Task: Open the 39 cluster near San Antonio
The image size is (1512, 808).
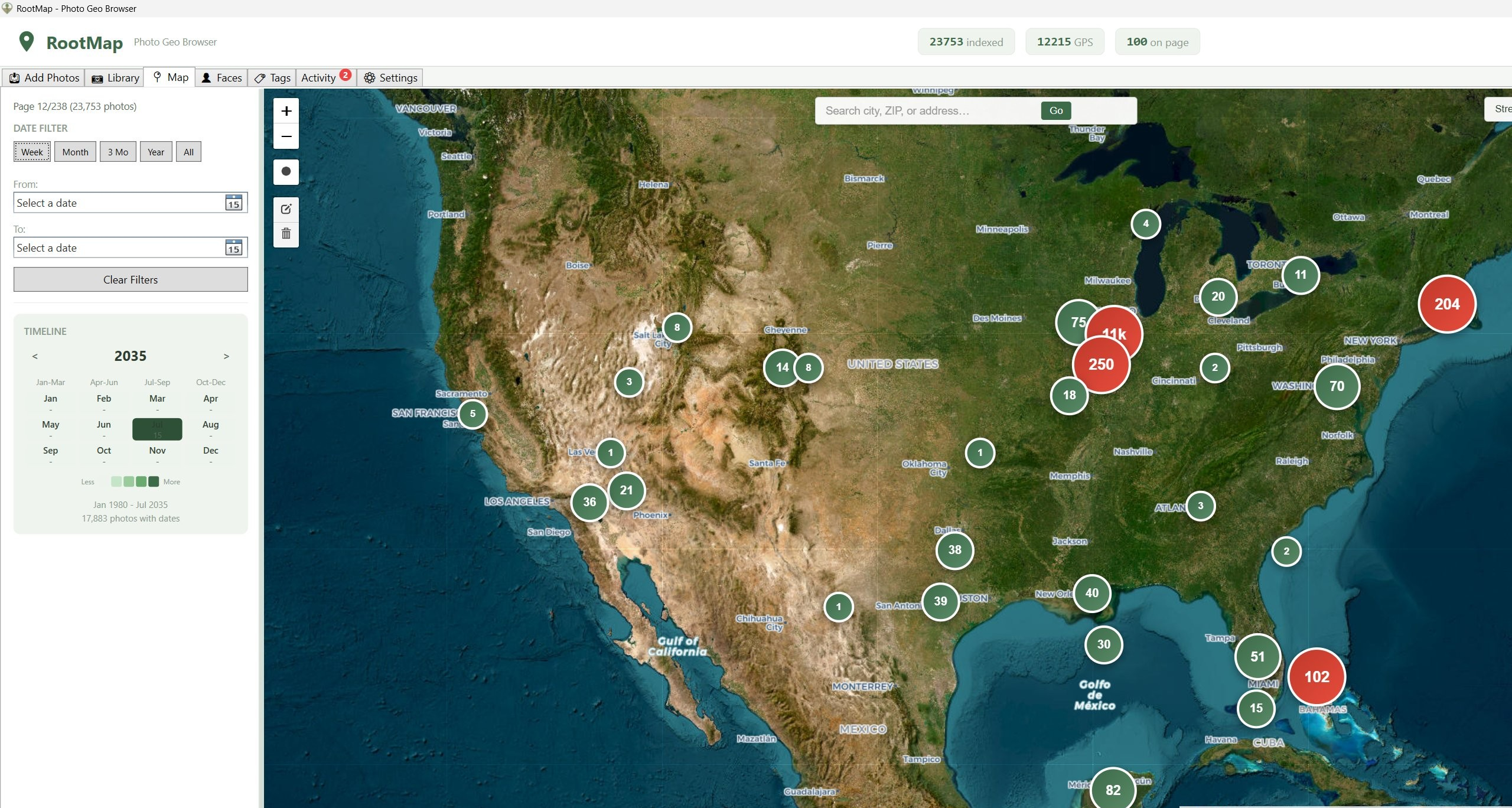Action: coord(941,601)
